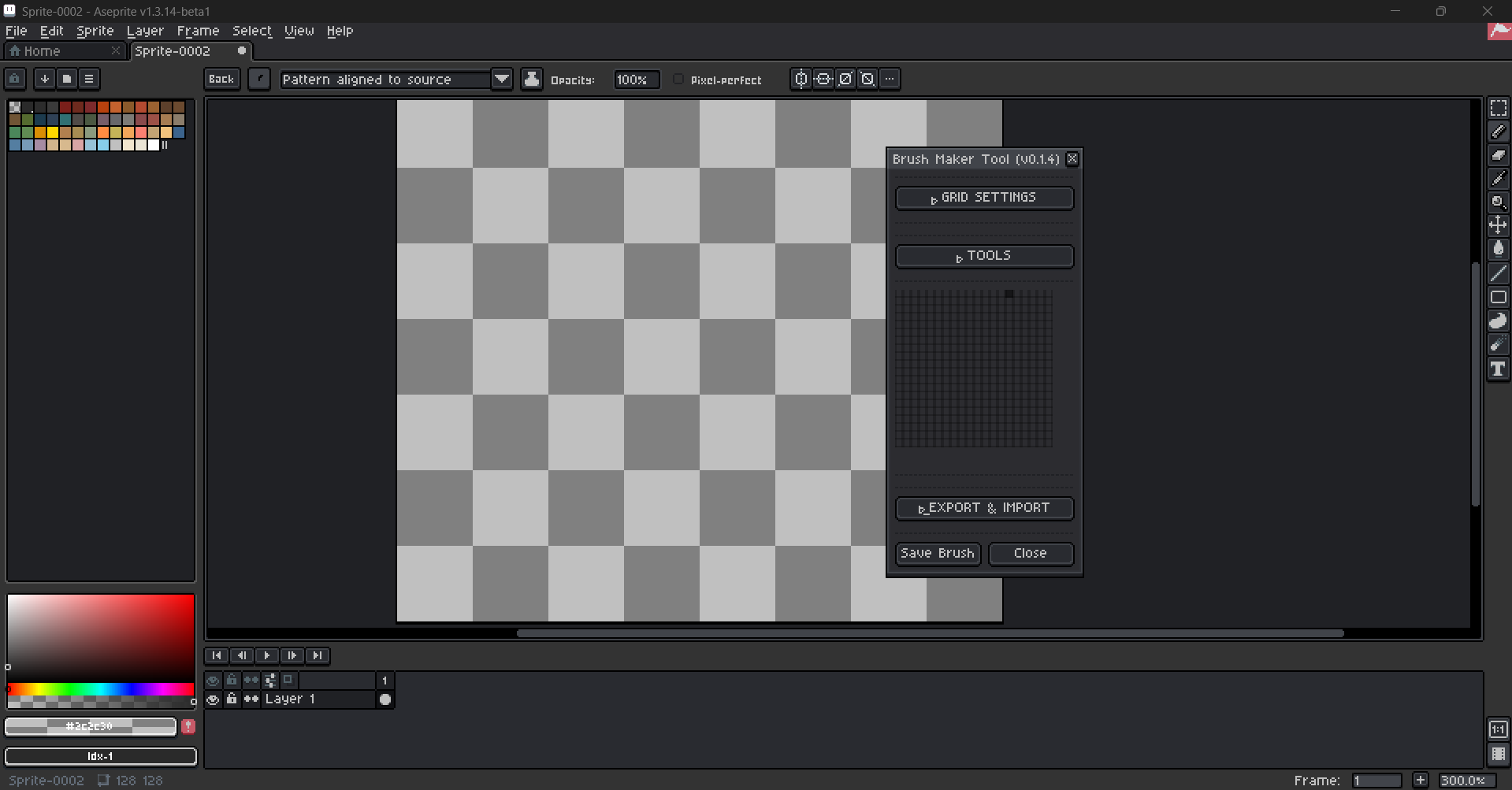Click the brush pixel grid preview
This screenshot has width=1512, height=790.
coord(974,369)
